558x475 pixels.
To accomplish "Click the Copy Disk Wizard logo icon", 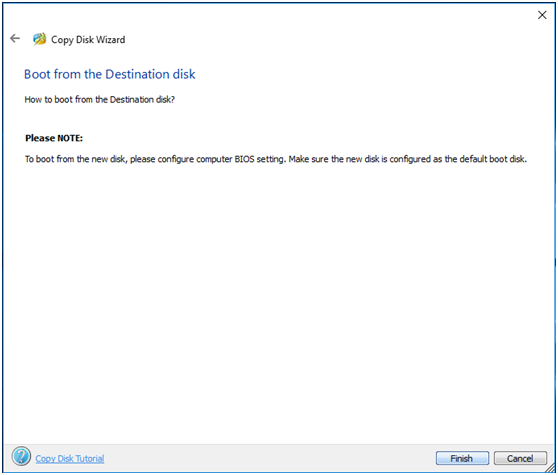I will pos(40,39).
